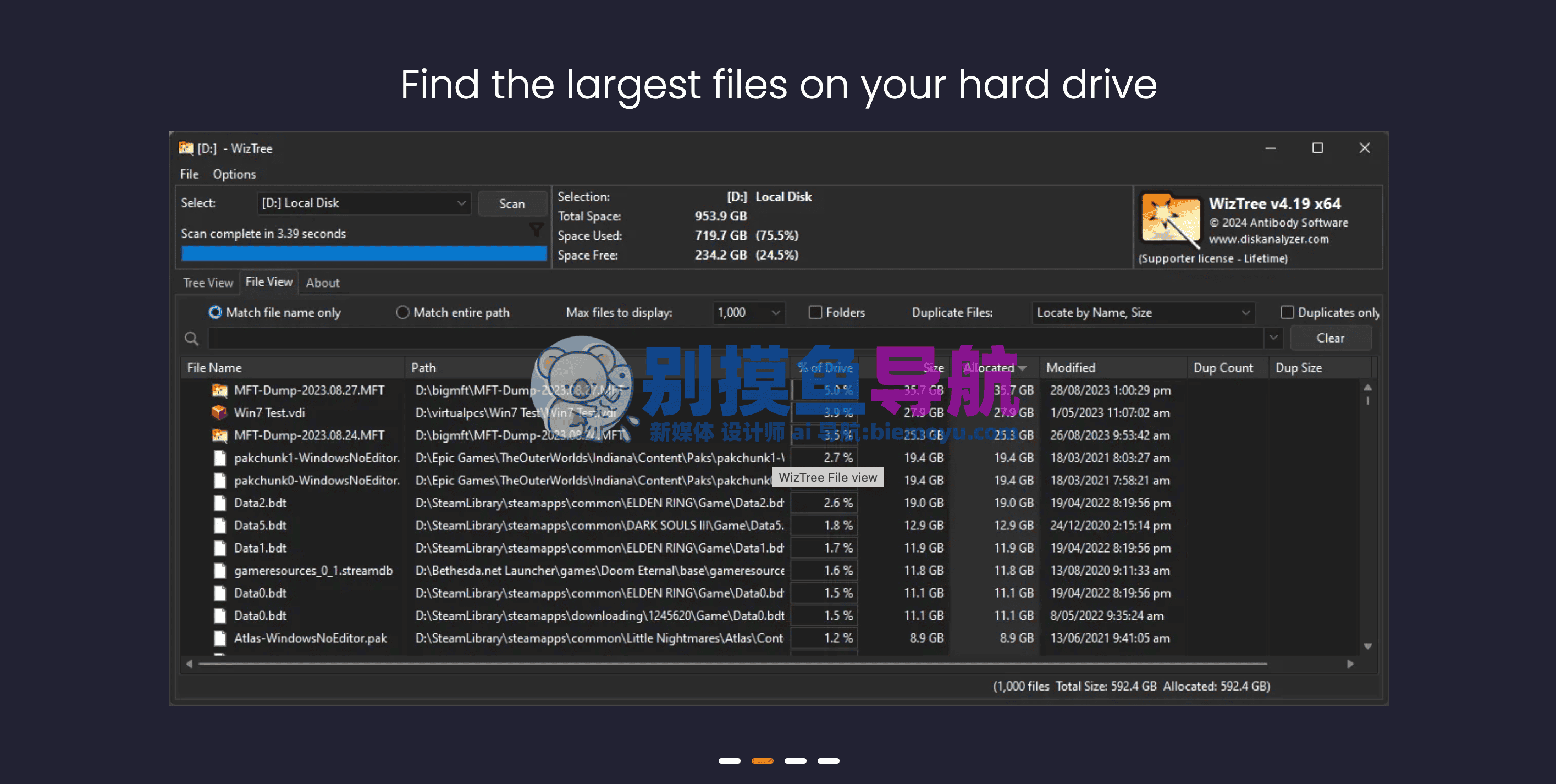Image resolution: width=1556 pixels, height=784 pixels.
Task: Click the Scan button
Action: (x=512, y=203)
